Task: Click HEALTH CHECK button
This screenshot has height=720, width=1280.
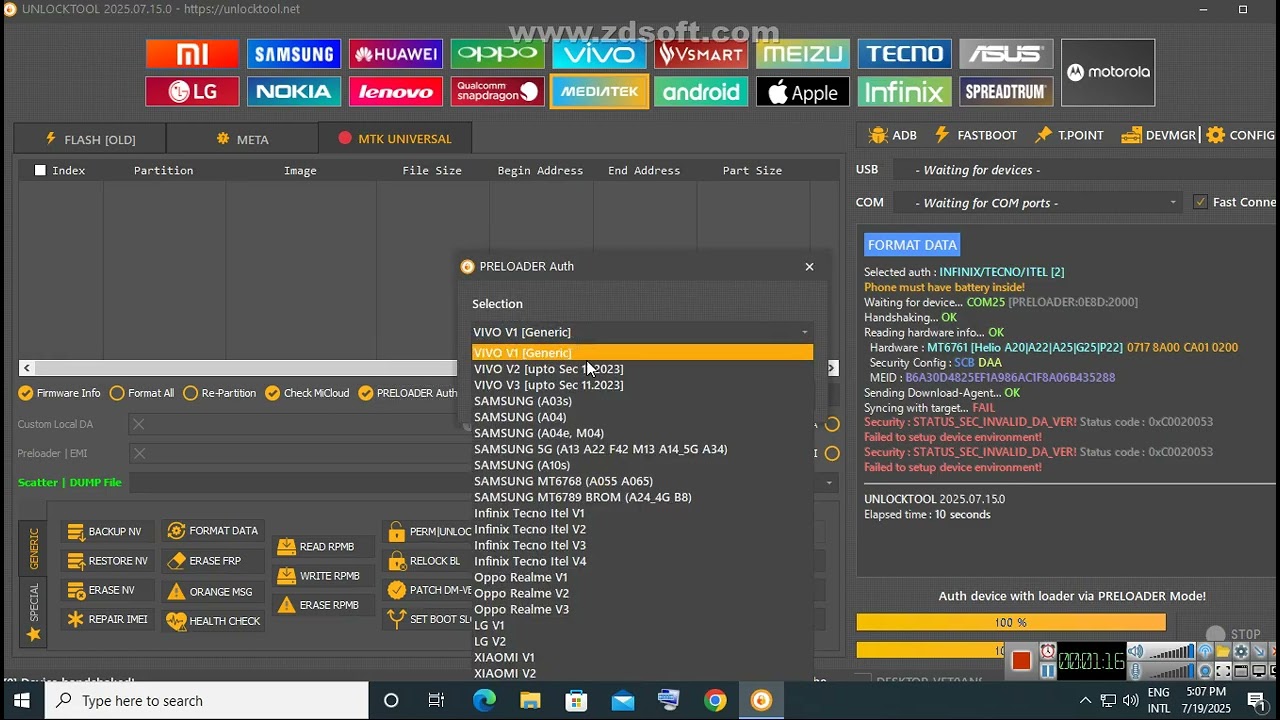Action: 214,621
